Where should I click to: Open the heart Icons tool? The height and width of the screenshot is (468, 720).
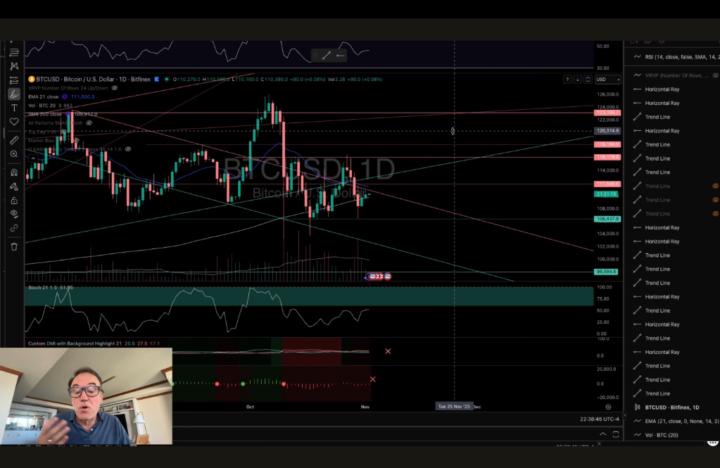14,122
